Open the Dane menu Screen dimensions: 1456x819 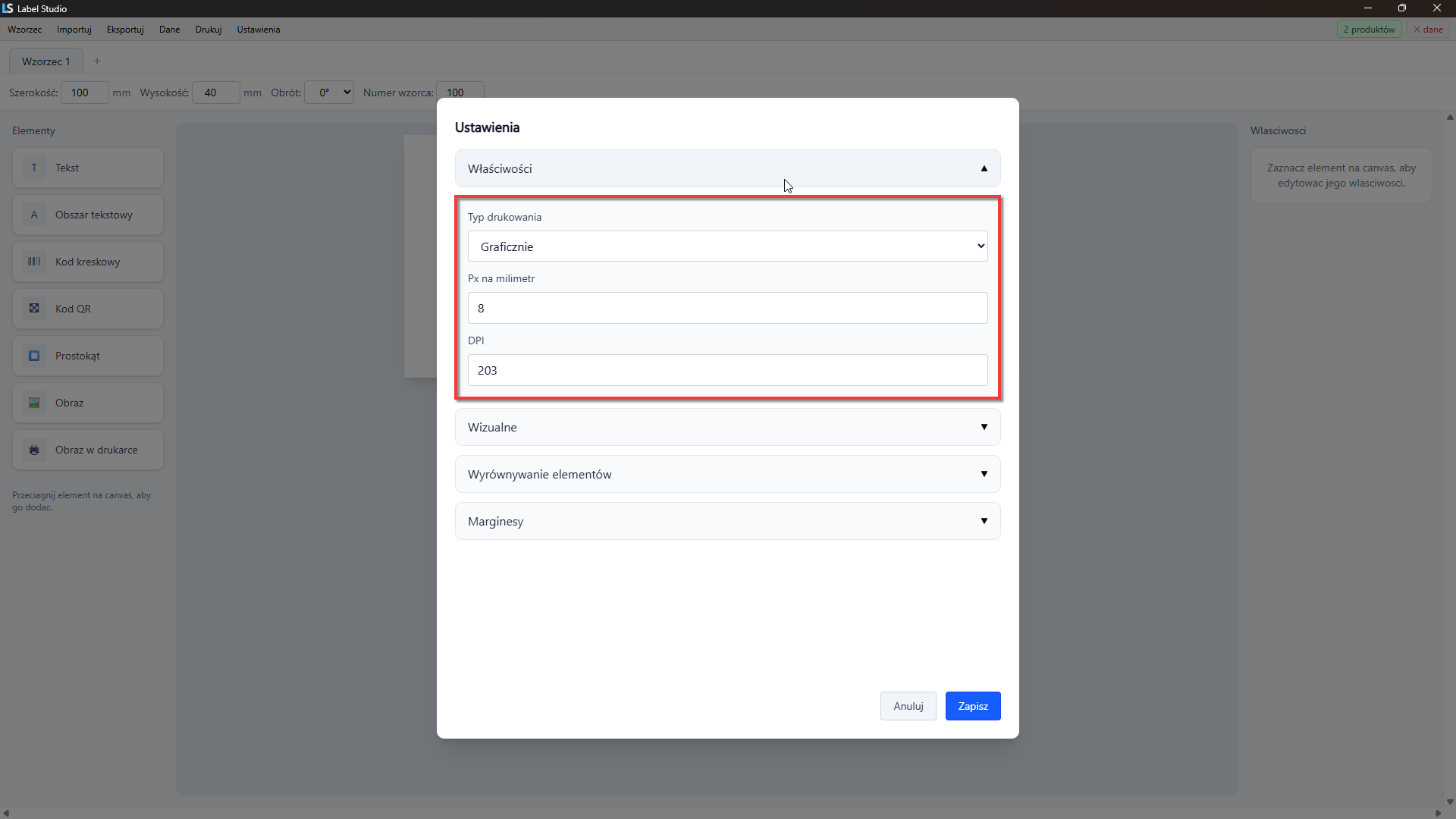click(x=170, y=30)
